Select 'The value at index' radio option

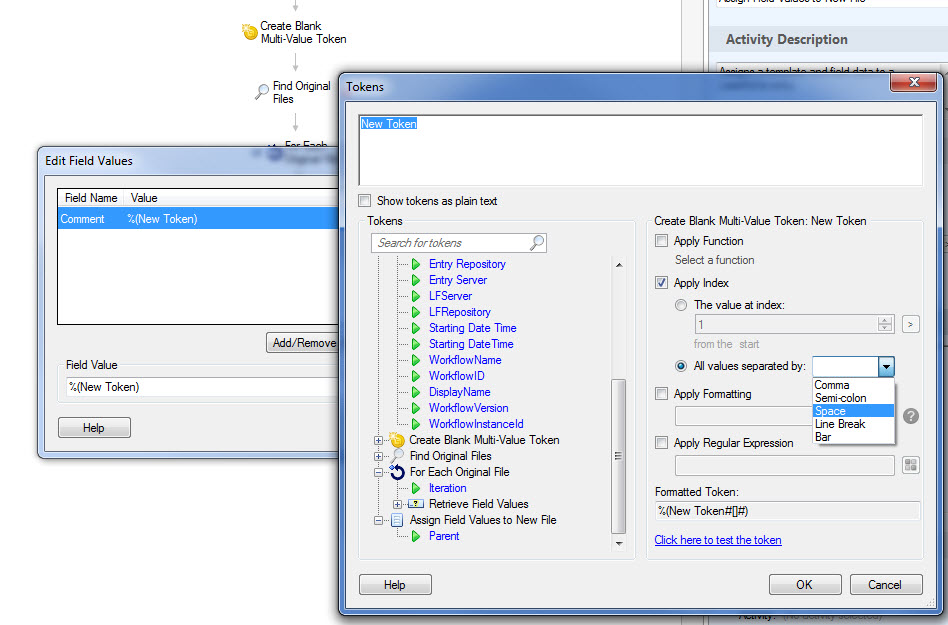[x=681, y=305]
